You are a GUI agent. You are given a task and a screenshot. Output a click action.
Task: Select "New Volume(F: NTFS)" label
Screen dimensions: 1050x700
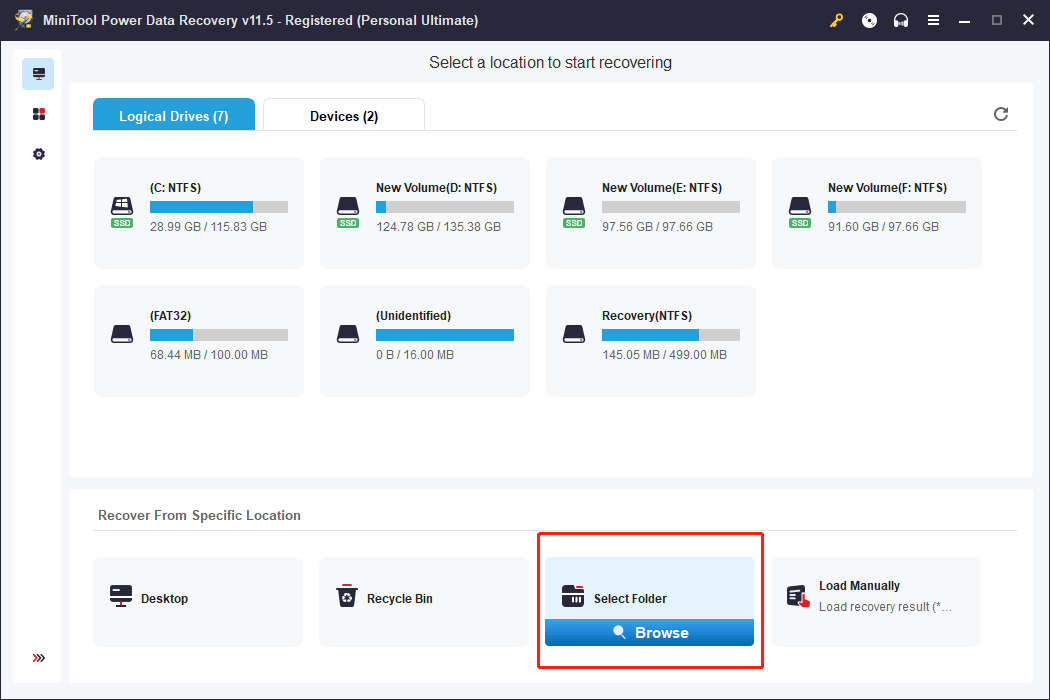pos(887,188)
